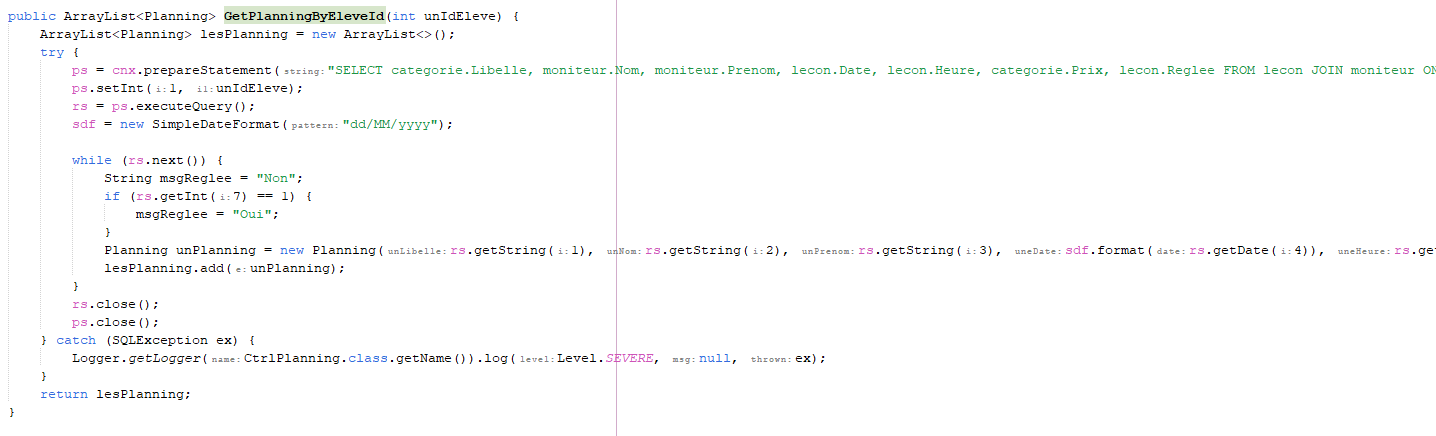Click the rs.close() statement
The image size is (1436, 436).
click(x=116, y=304)
